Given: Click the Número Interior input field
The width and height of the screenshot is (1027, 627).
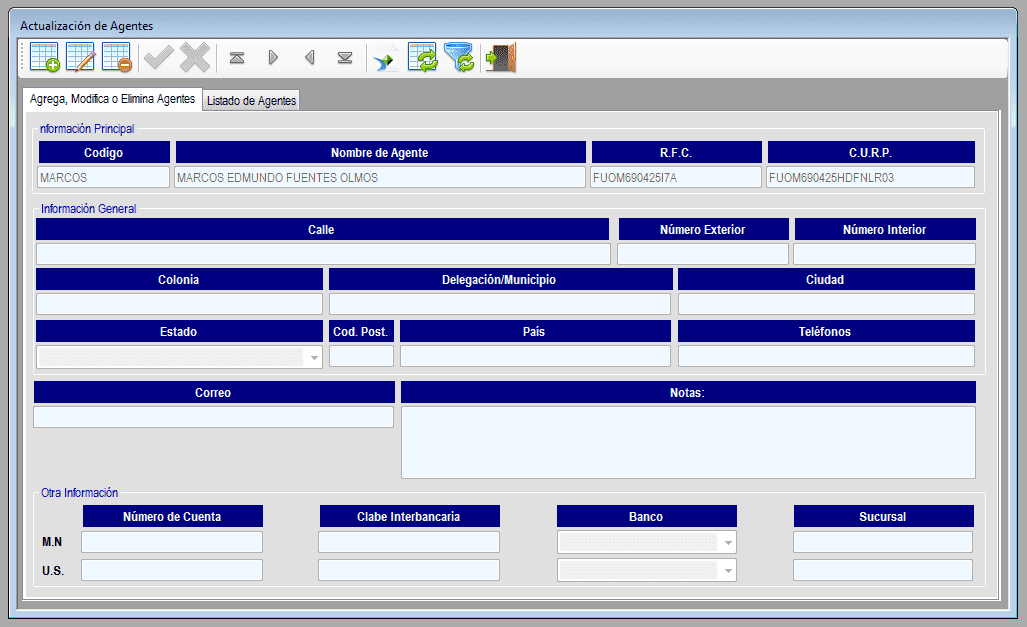Looking at the screenshot, I should click(x=884, y=254).
